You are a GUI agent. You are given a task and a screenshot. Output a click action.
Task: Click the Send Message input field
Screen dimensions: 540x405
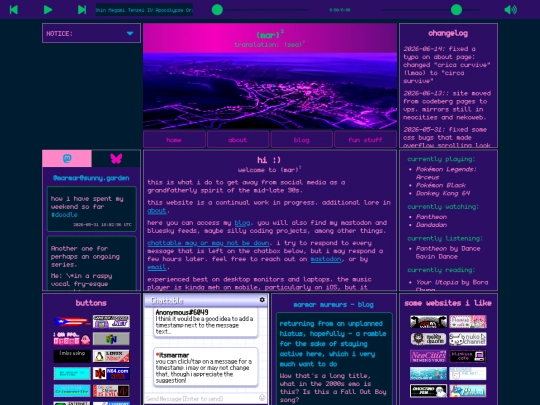pos(201,398)
